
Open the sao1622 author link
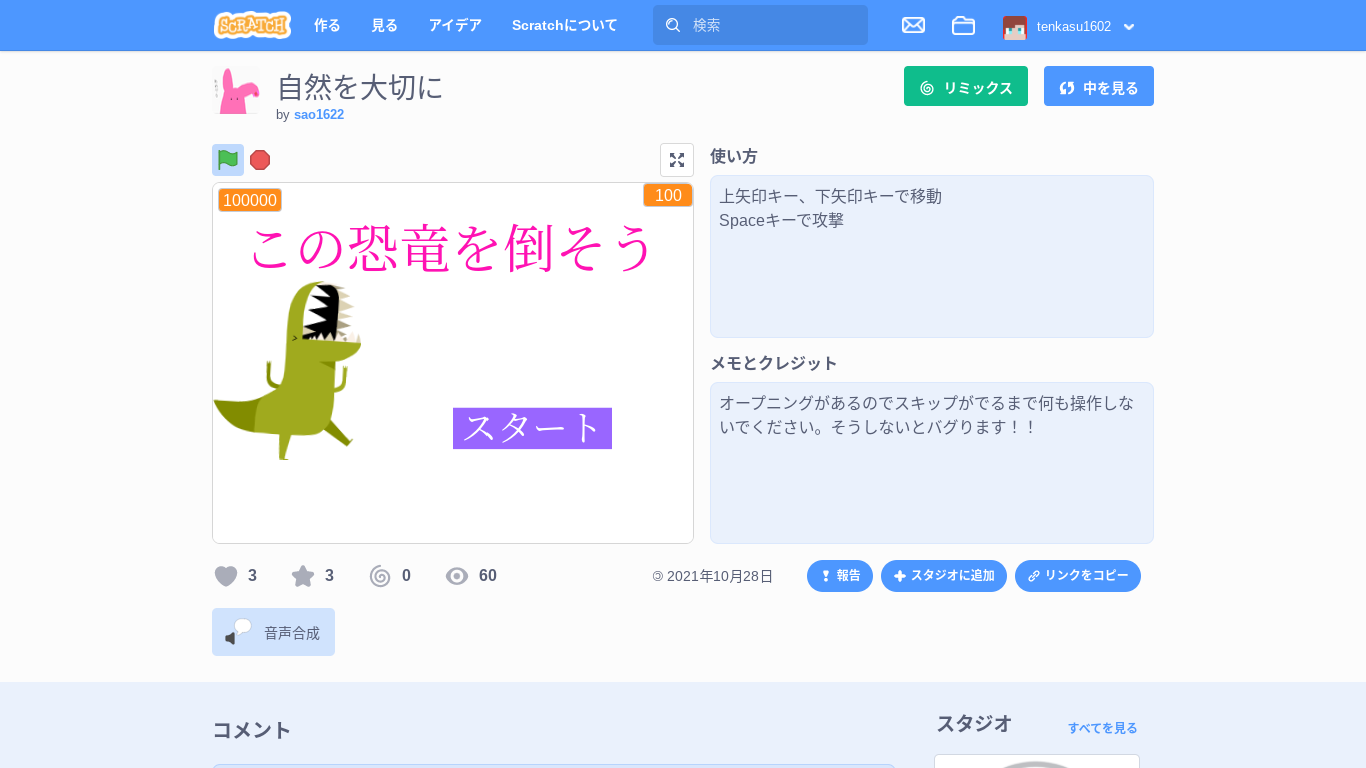click(x=319, y=115)
